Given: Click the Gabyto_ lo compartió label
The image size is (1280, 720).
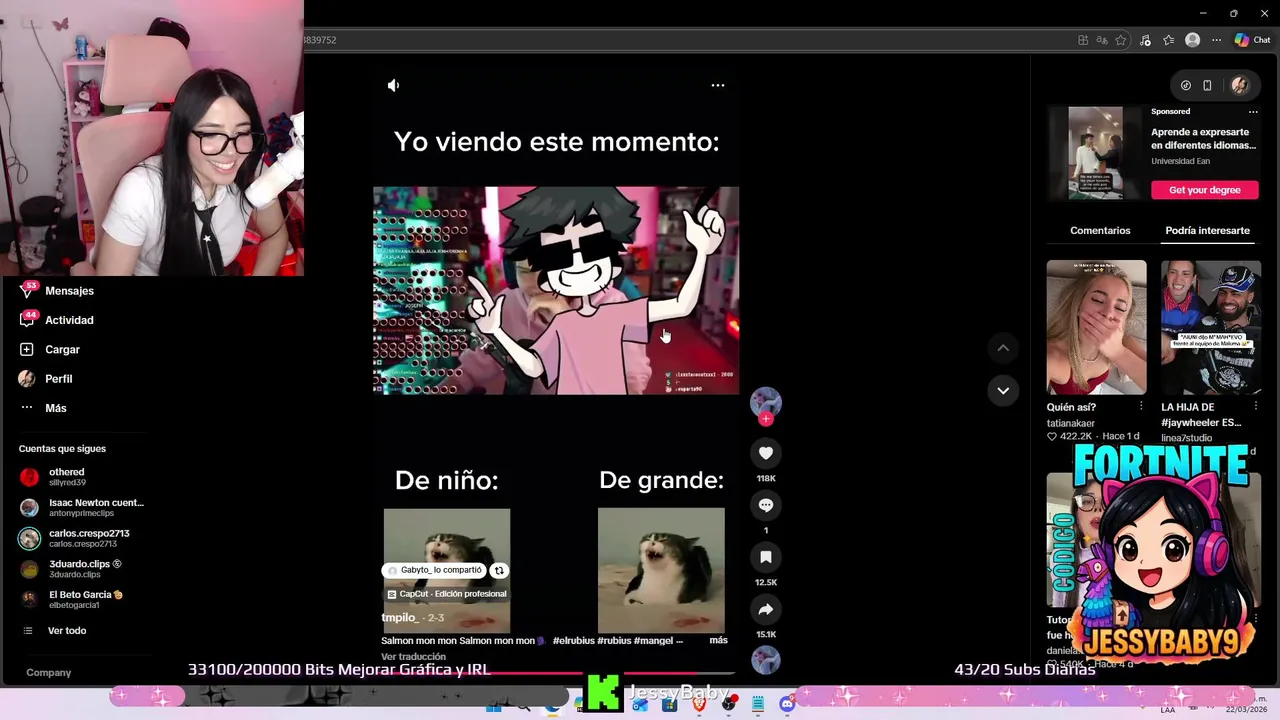Looking at the screenshot, I should 434,570.
